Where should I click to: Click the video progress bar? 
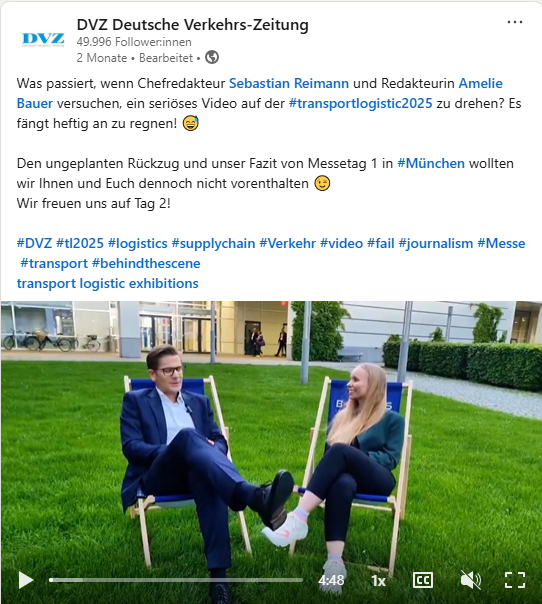pos(176,580)
